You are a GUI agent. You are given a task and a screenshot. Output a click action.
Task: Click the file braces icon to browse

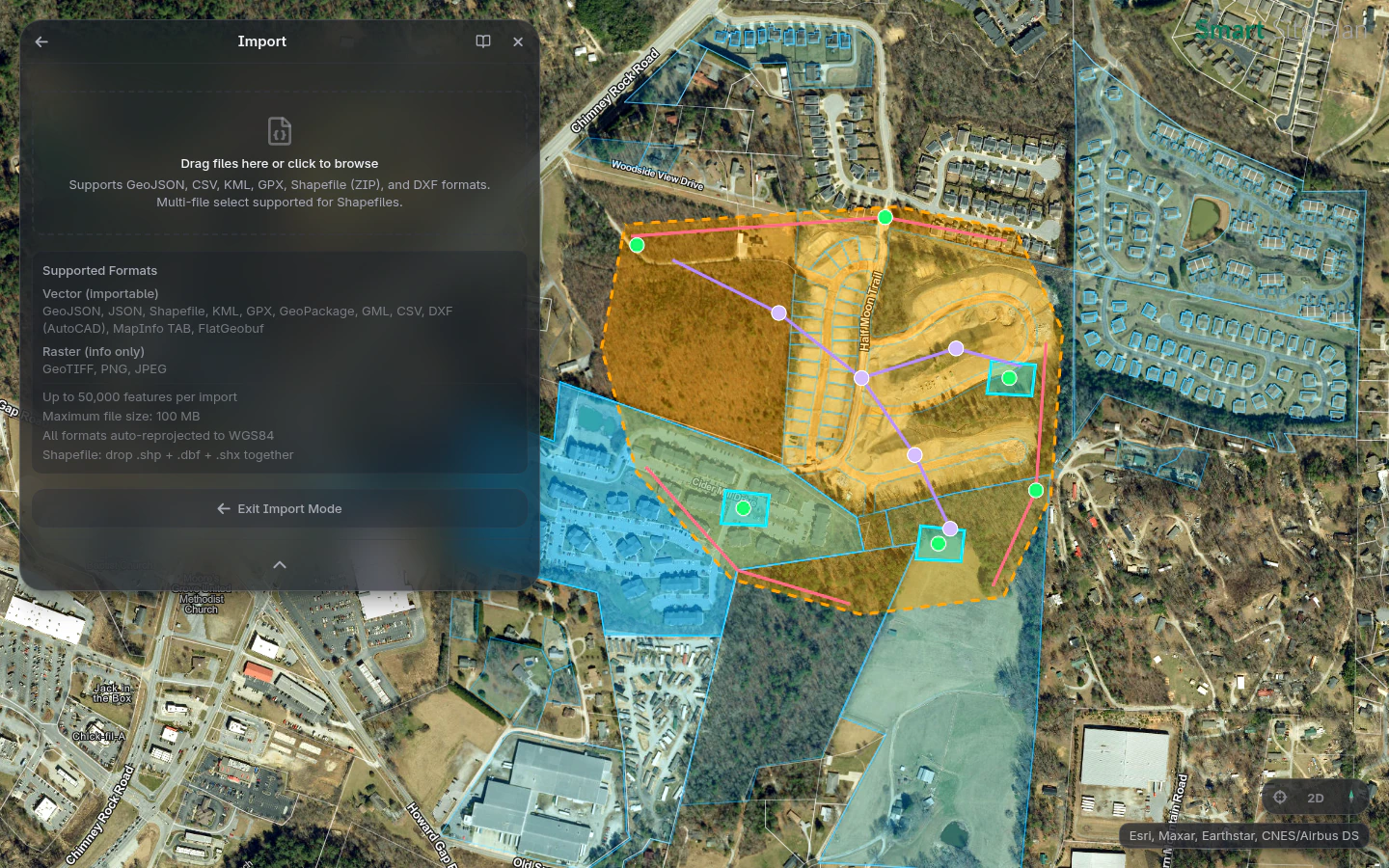tap(280, 130)
